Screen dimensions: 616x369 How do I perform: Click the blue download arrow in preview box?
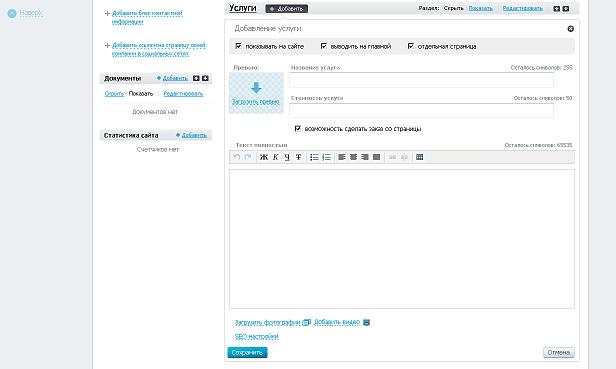(x=256, y=87)
